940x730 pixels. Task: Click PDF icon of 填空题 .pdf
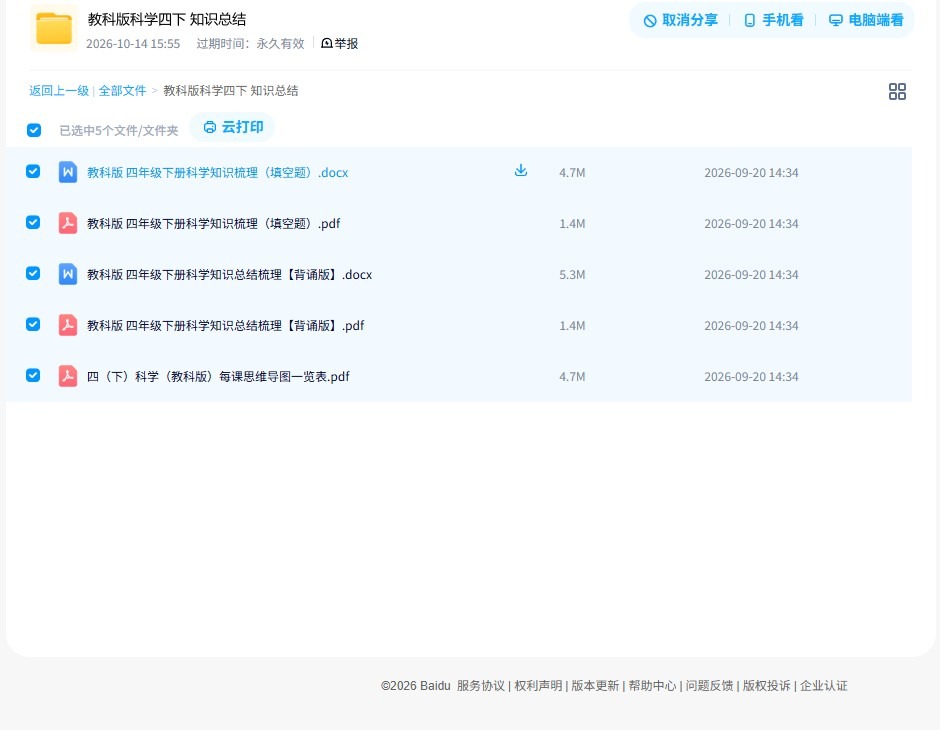tap(68, 223)
